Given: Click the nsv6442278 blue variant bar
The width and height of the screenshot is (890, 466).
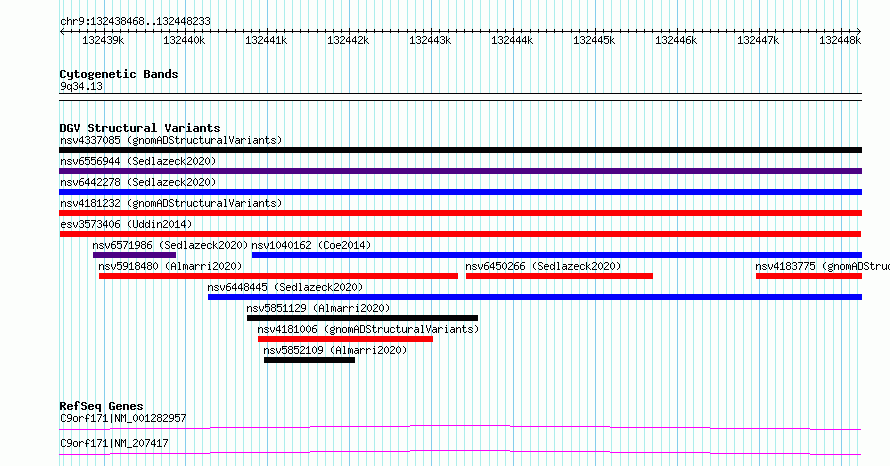Looking at the screenshot, I should [460, 192].
